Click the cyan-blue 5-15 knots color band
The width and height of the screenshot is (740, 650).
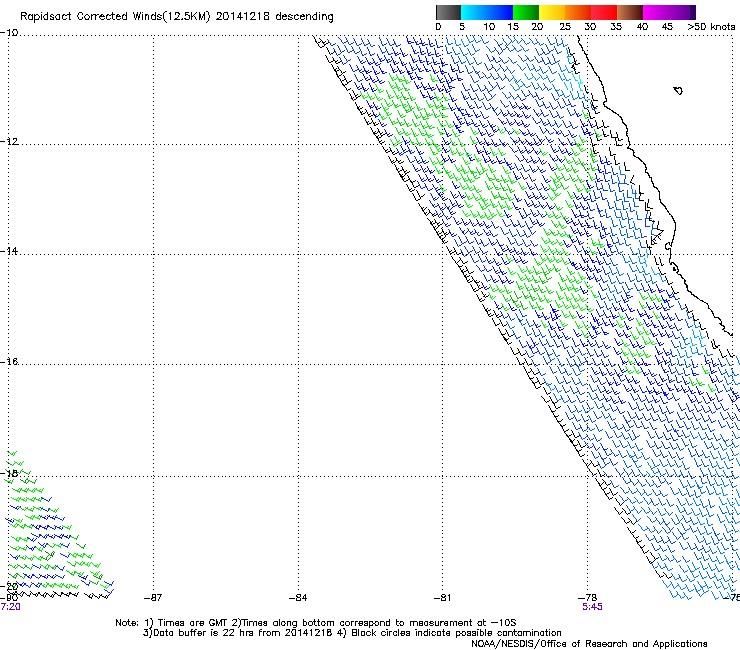point(487,12)
